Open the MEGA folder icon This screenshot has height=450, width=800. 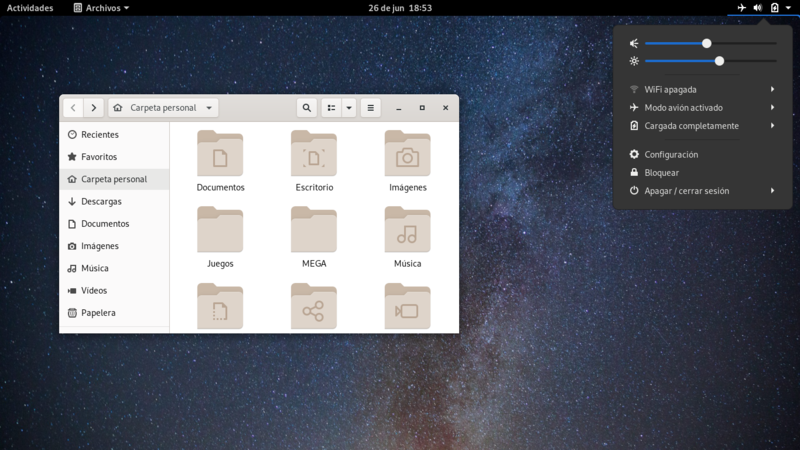[314, 230]
